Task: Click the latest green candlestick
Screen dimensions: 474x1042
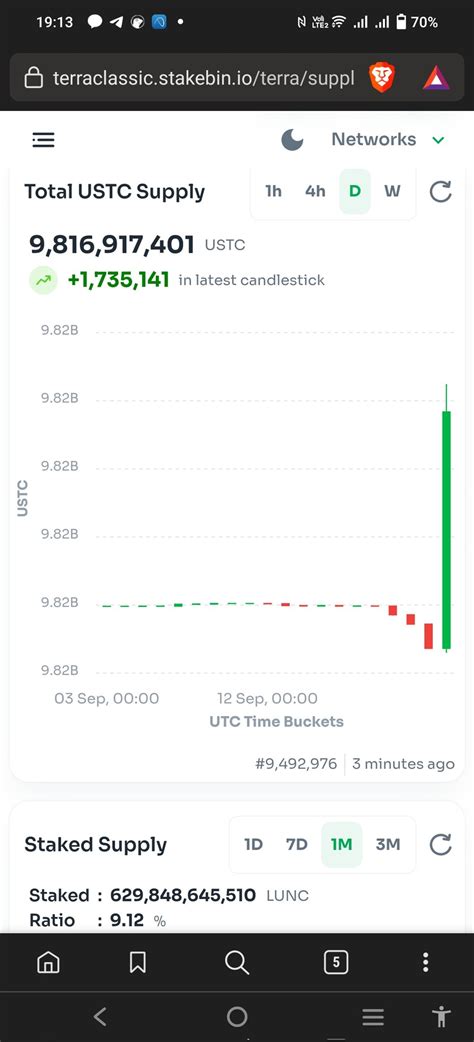Action: tap(446, 530)
